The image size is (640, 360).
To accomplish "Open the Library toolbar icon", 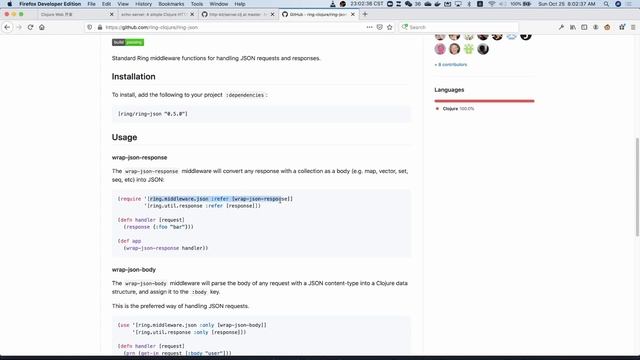I will coord(573,27).
